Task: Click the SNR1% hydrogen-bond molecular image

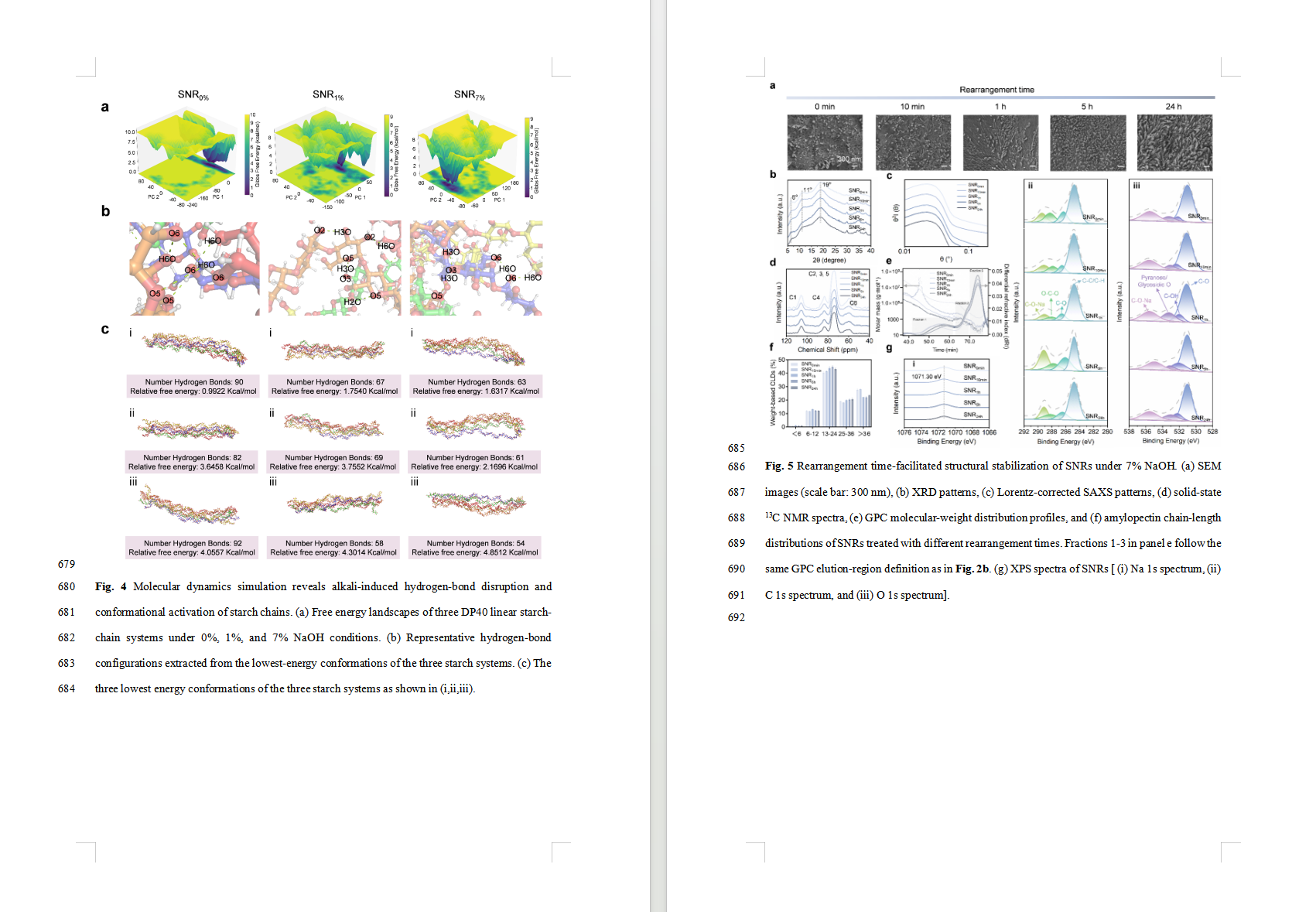Action: click(x=335, y=268)
